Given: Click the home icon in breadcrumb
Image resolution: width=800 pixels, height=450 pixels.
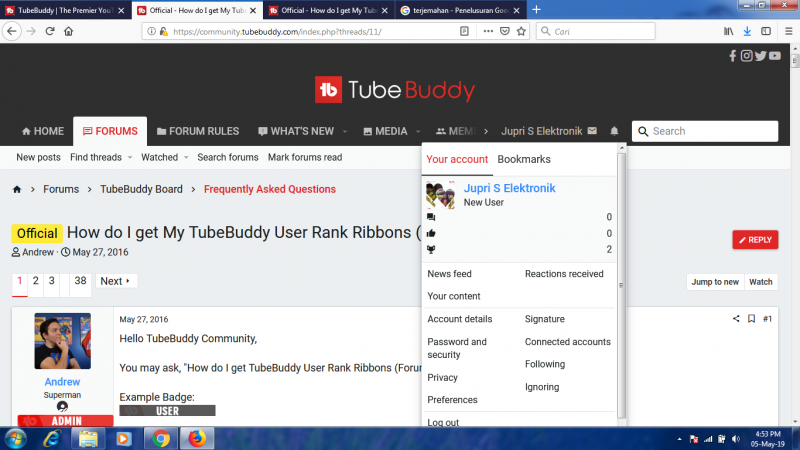Looking at the screenshot, I should point(17,189).
